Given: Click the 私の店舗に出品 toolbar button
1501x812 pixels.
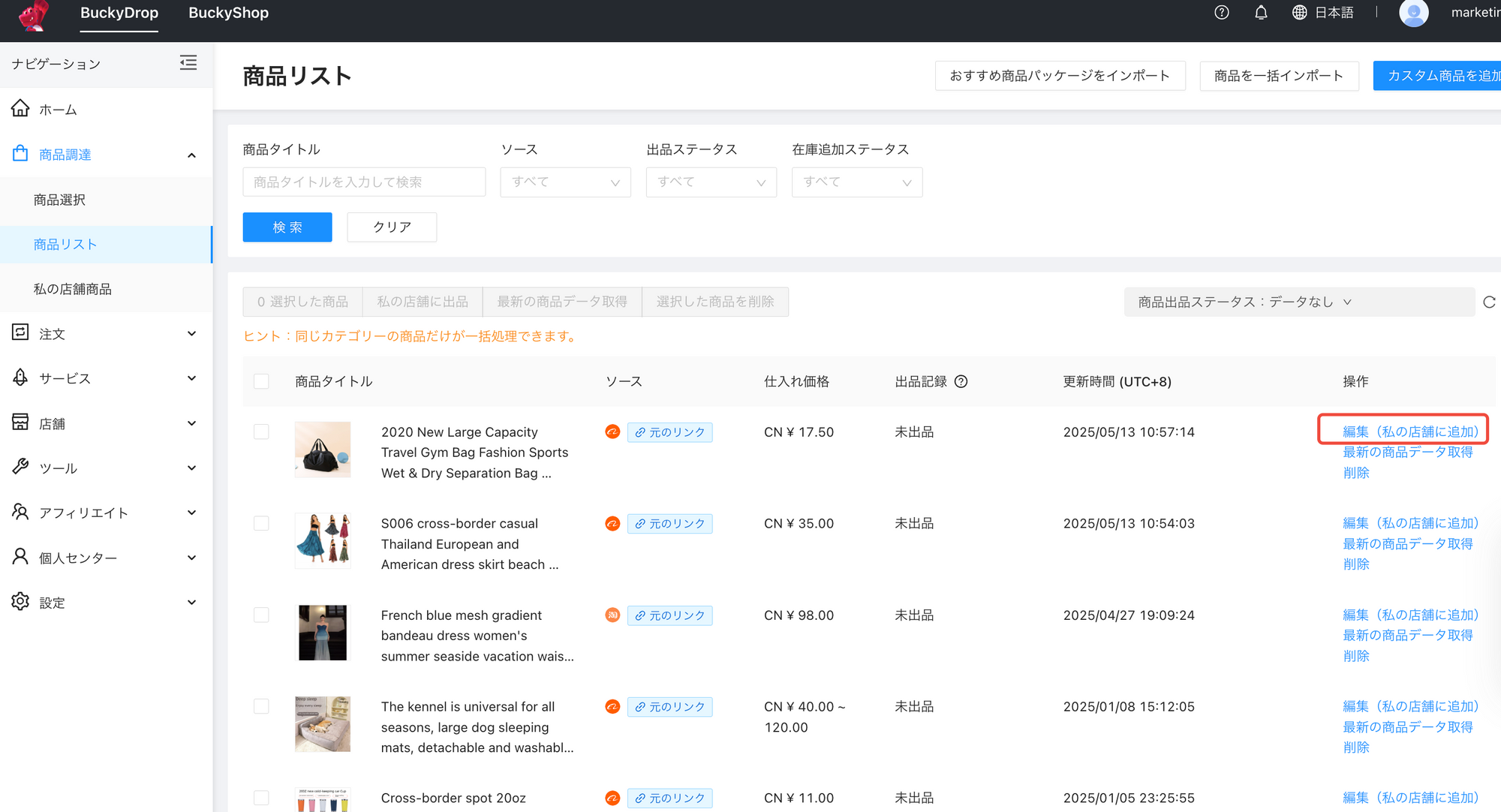Looking at the screenshot, I should coord(423,302).
